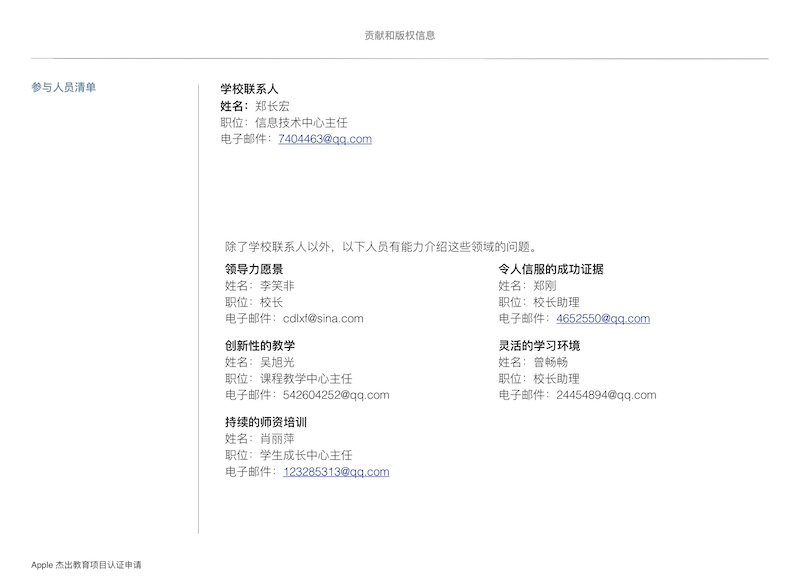Open the 123285313@qq.com email link
Viewport: 800px width, 584px height.
336,472
